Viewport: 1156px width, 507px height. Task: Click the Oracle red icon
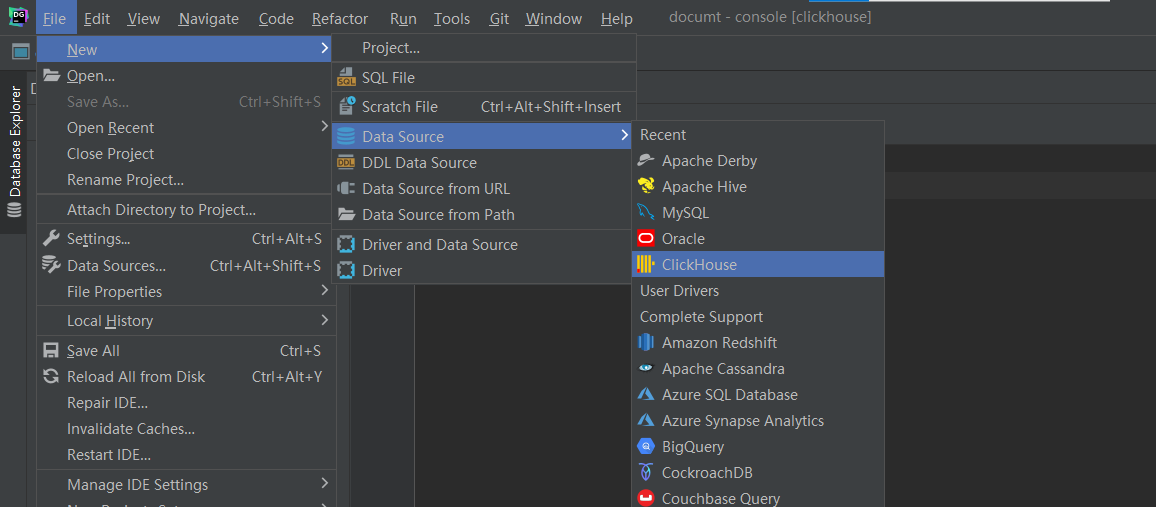pos(647,239)
